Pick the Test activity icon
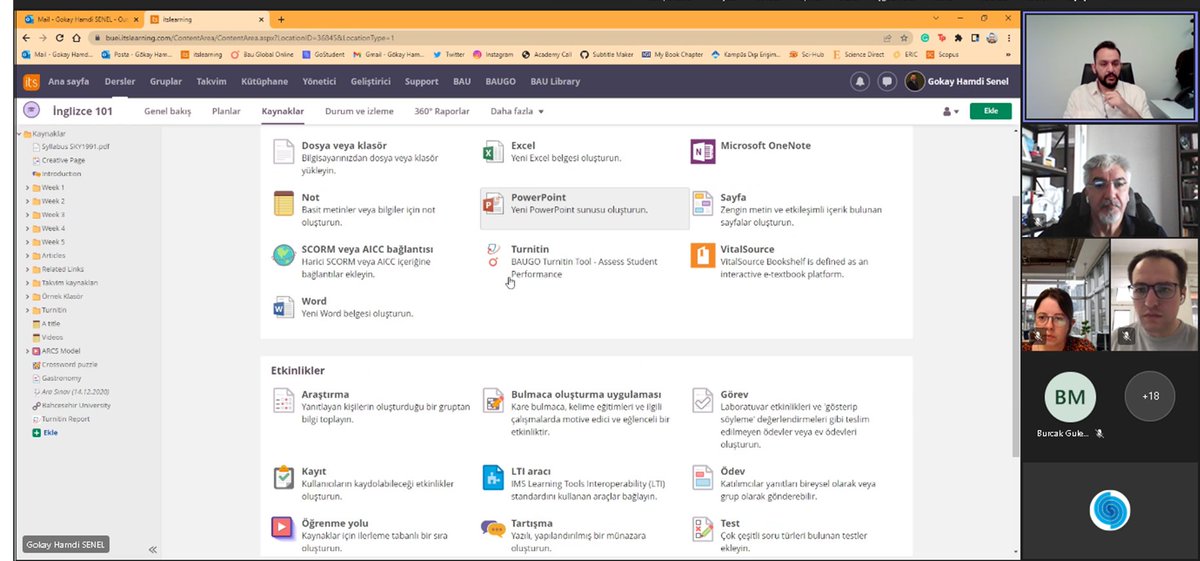1200x561 pixels. [702, 528]
